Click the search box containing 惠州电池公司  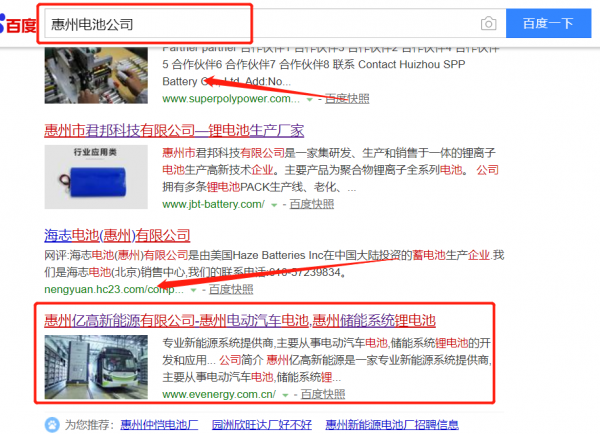263,24
